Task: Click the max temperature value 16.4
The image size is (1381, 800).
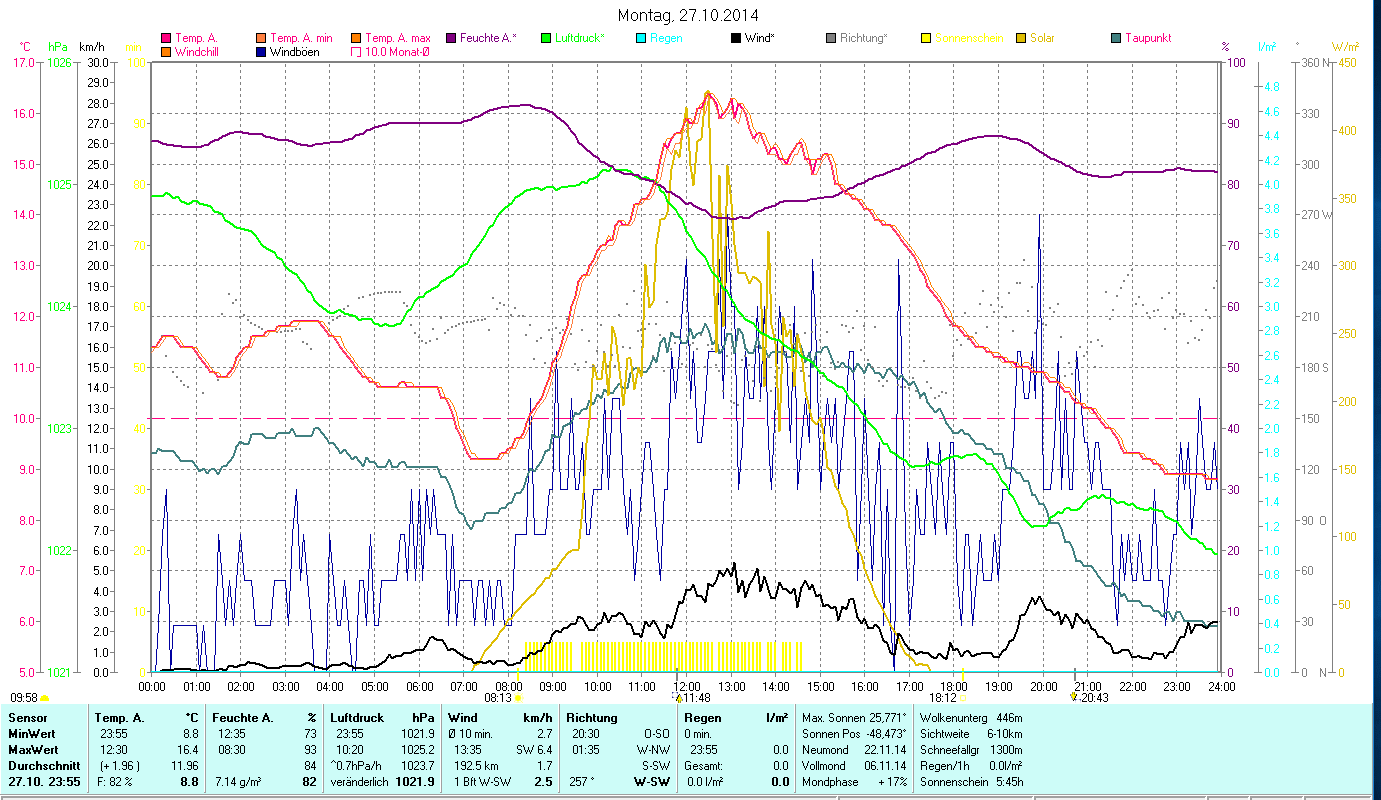Action: coord(187,749)
